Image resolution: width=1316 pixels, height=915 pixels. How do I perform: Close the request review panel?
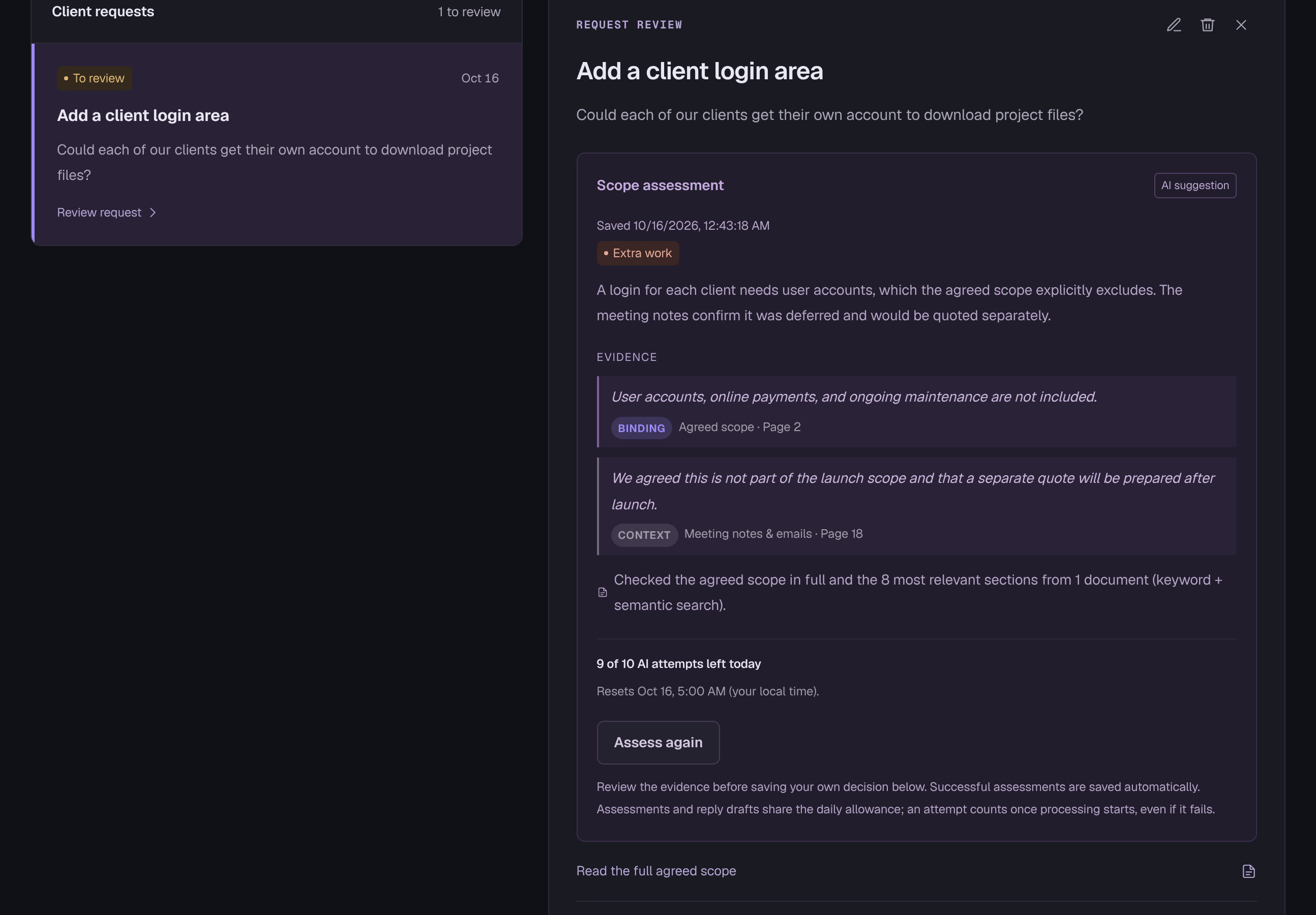coord(1241,24)
